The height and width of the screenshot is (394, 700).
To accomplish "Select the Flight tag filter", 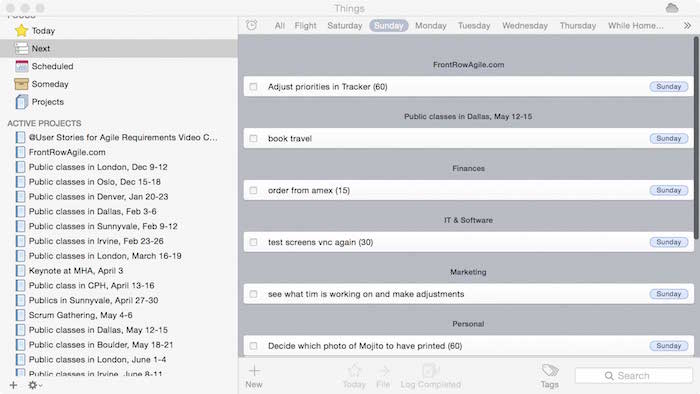I will point(305,25).
